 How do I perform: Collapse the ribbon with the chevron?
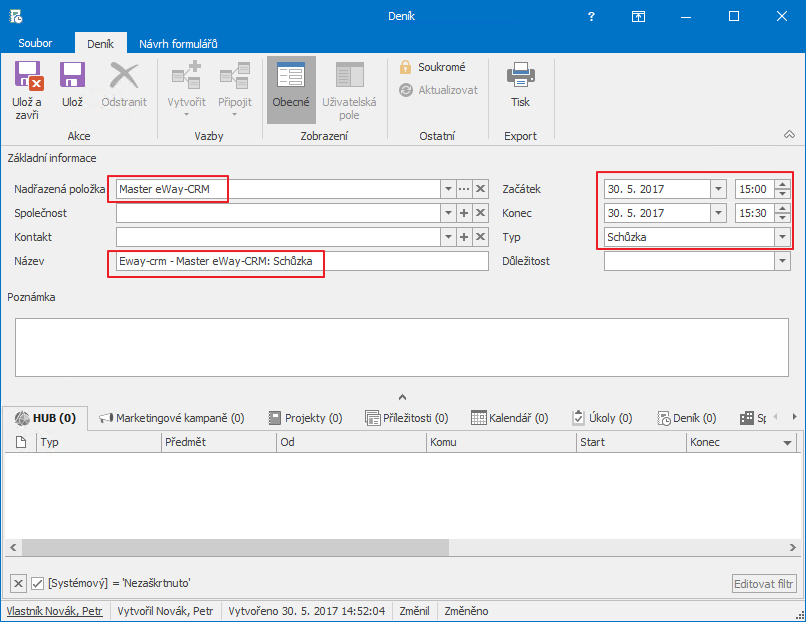789,135
